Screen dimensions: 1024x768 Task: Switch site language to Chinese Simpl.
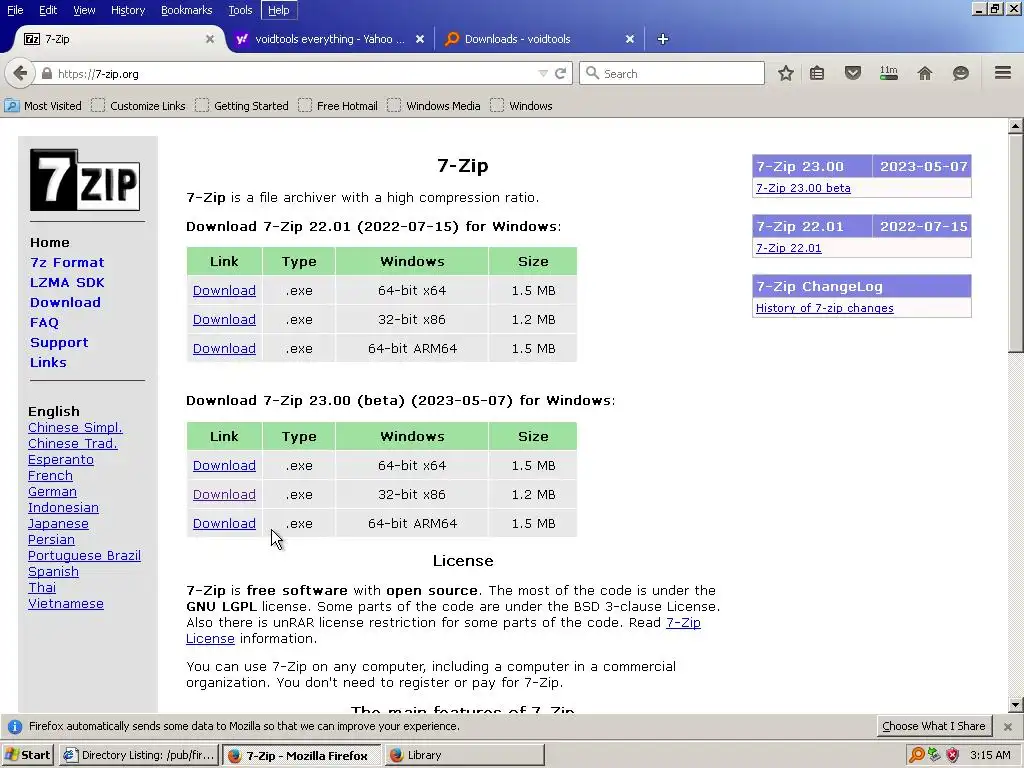coord(75,428)
